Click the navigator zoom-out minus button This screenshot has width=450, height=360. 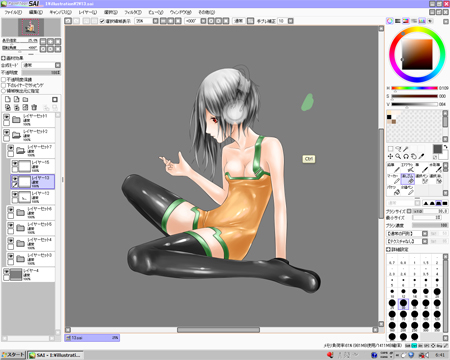pyautogui.click(x=43, y=42)
